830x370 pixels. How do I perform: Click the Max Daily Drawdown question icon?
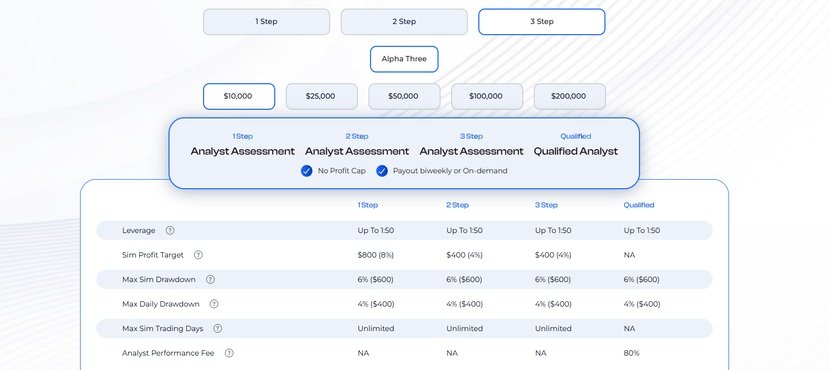click(x=214, y=304)
